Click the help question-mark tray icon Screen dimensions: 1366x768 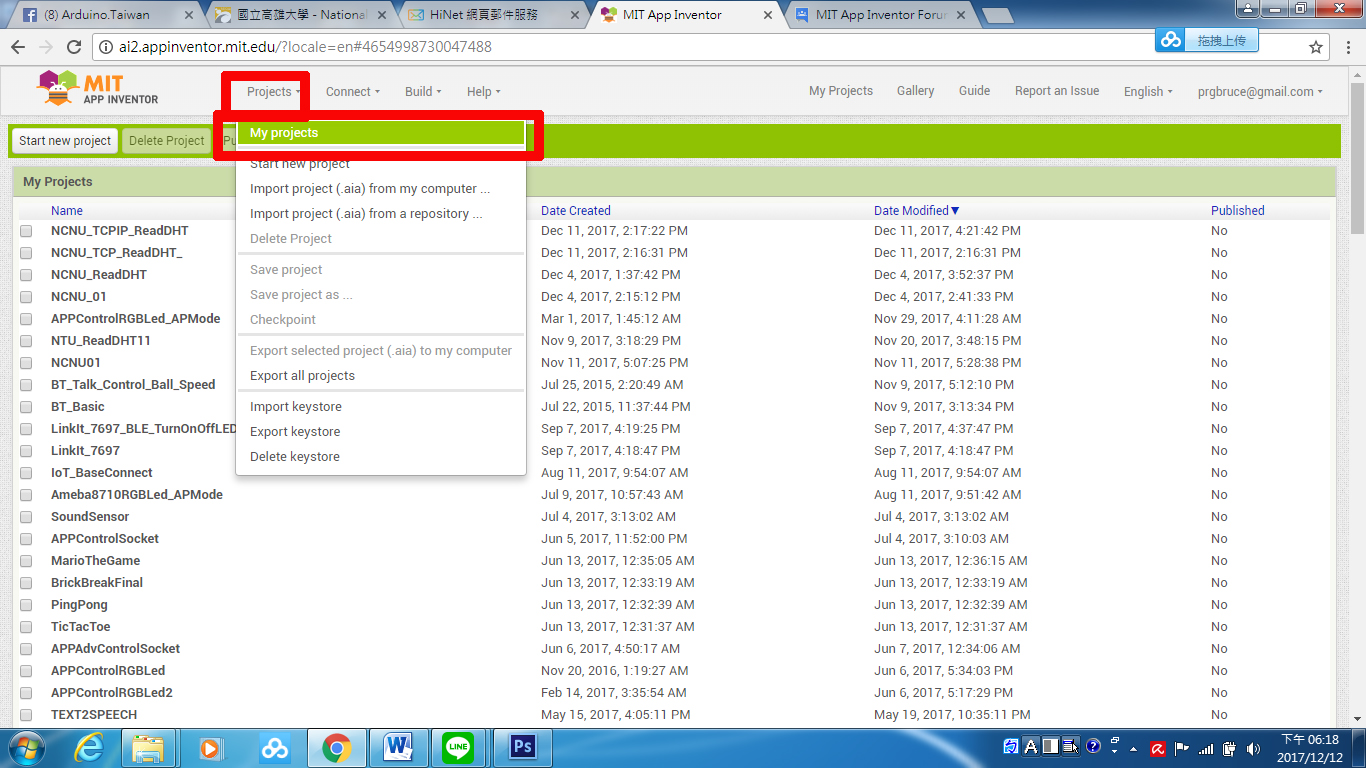[1093, 746]
